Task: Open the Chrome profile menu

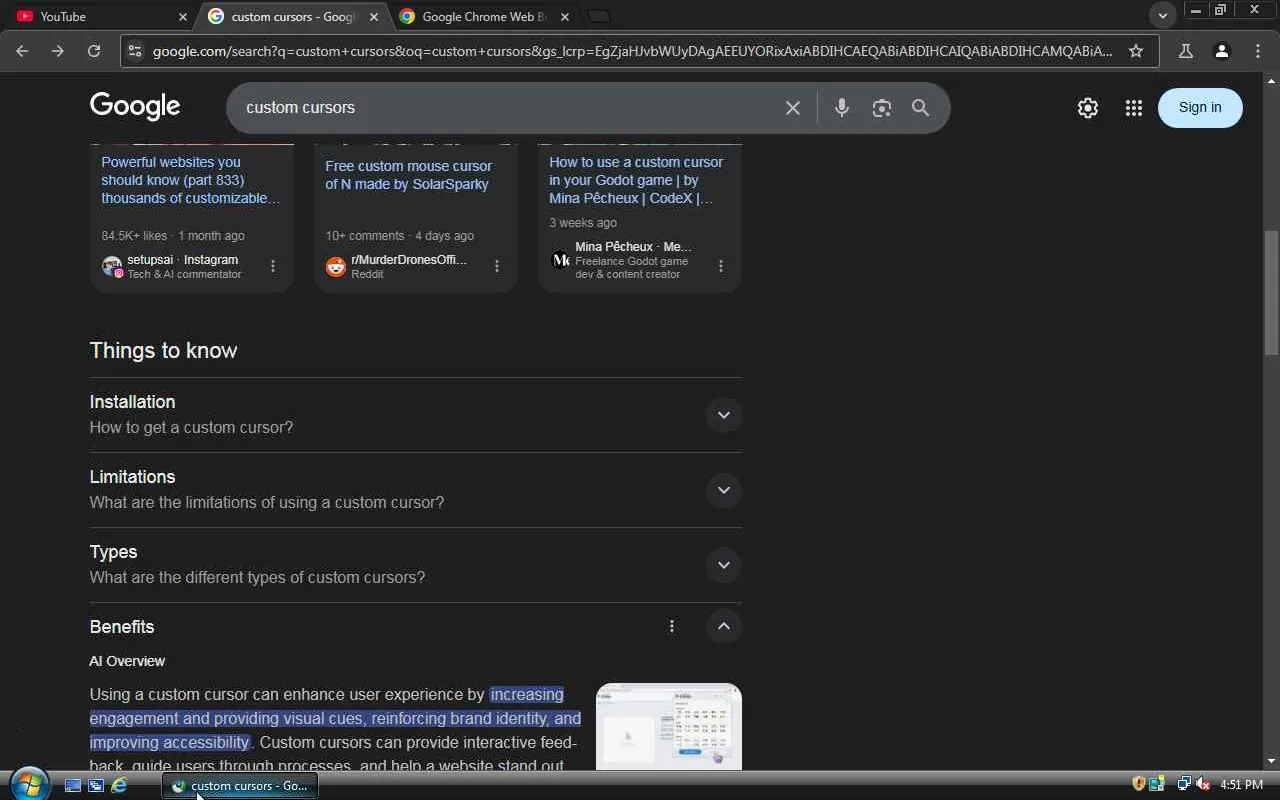Action: (1221, 51)
